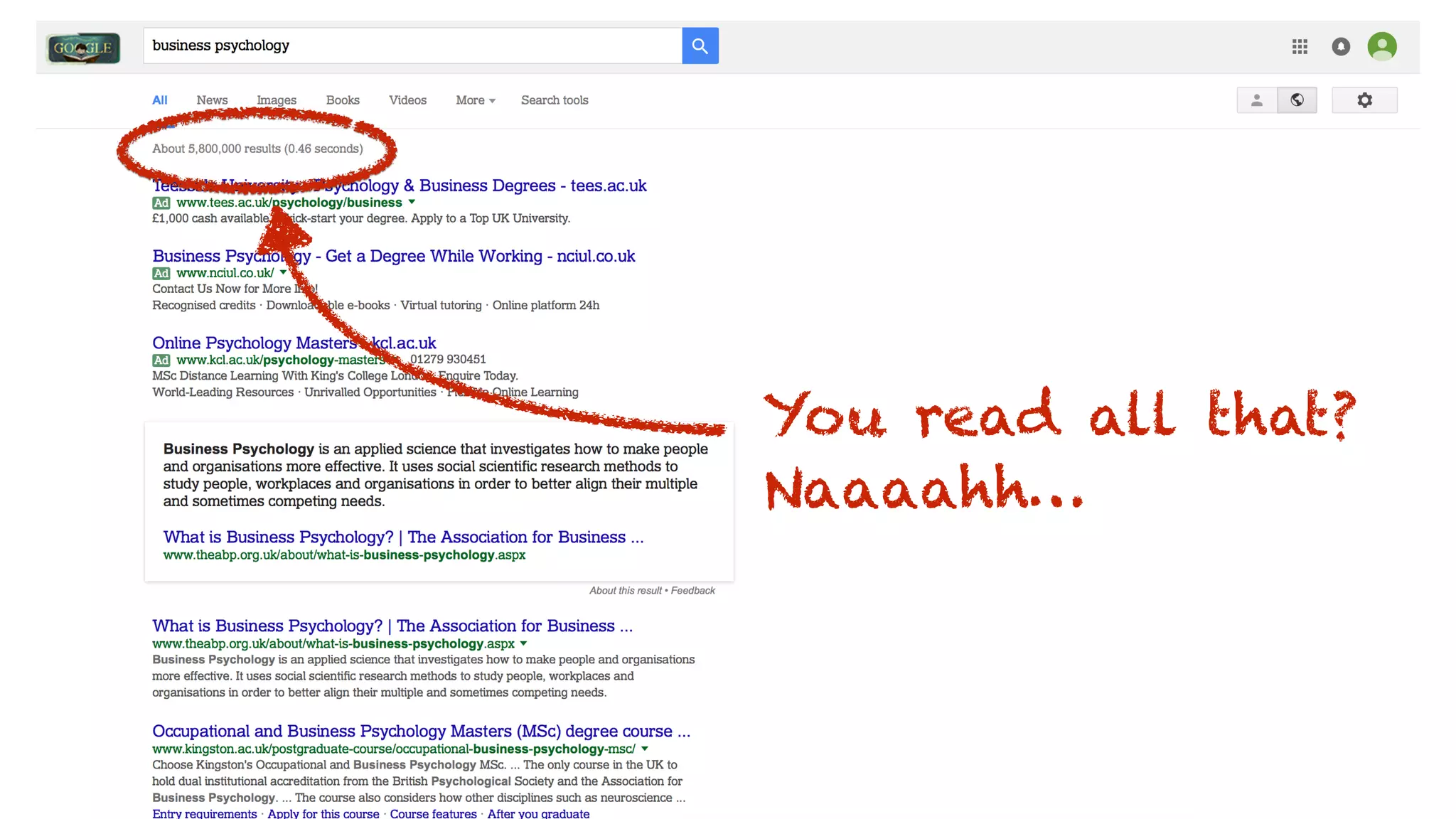This screenshot has width=1456, height=819.
Task: Open the settings gear menu
Action: point(1364,100)
